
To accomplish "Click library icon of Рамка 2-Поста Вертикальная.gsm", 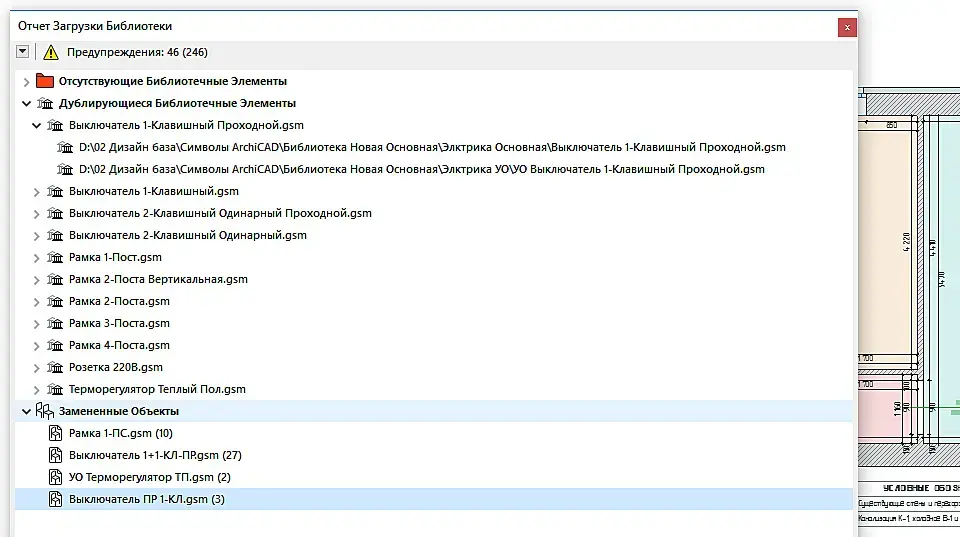I will 55,279.
